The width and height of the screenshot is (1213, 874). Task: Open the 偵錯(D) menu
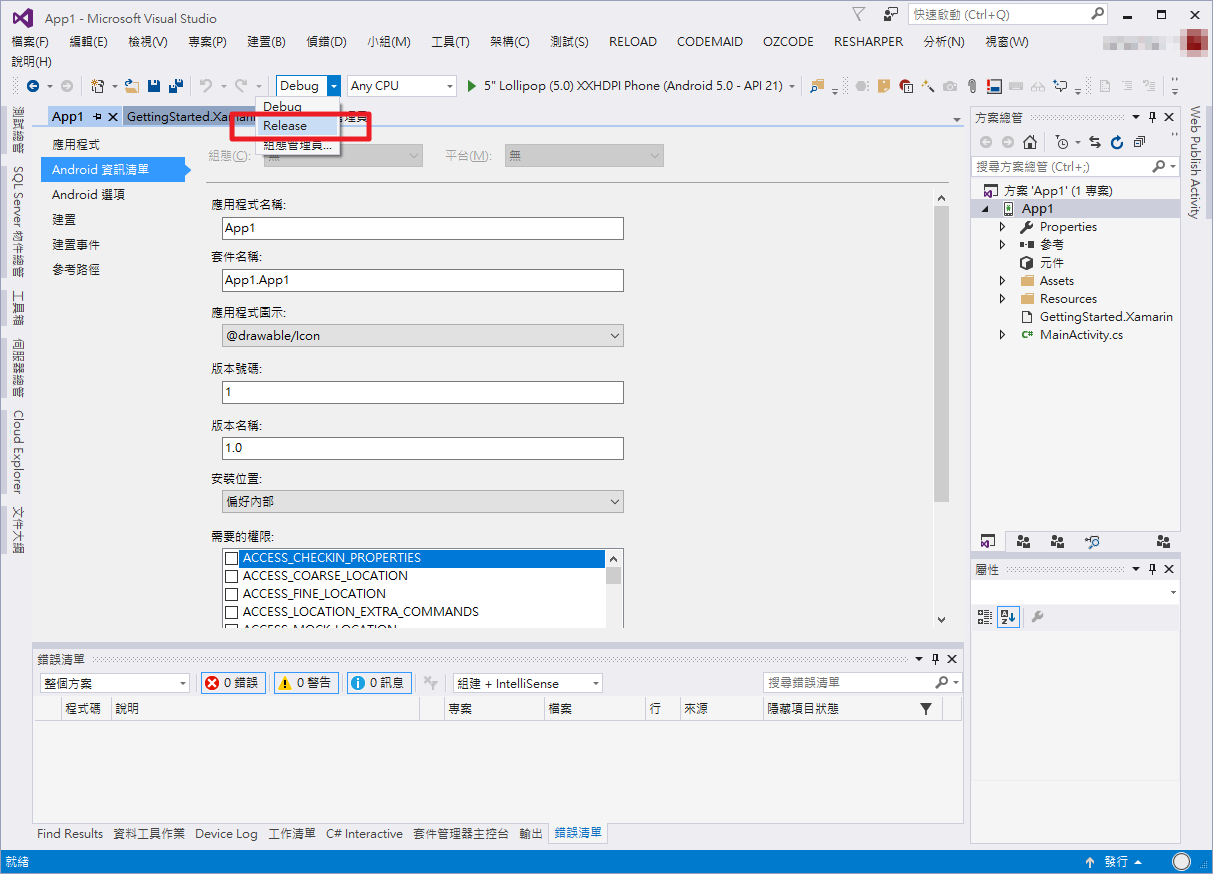point(326,41)
